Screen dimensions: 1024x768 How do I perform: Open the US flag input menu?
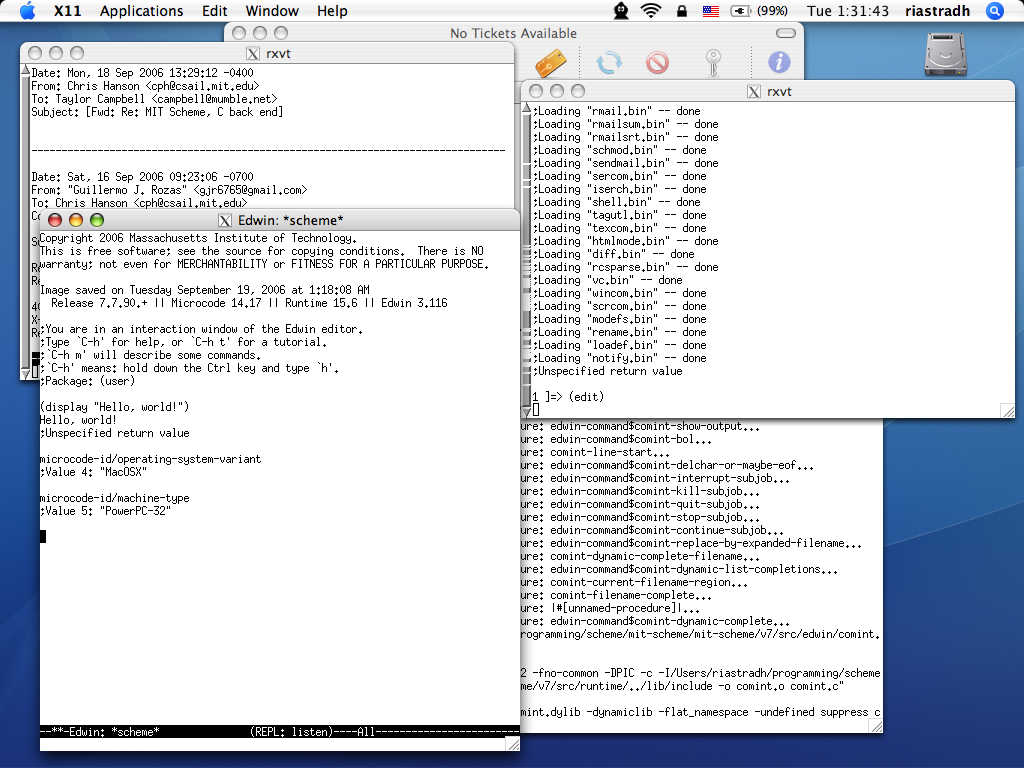(711, 11)
